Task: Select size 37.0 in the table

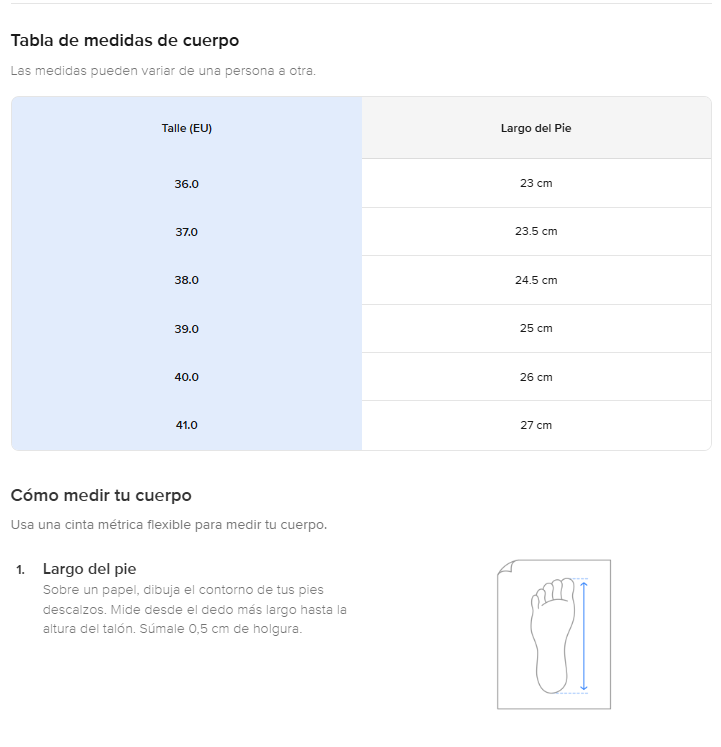Action: click(187, 232)
